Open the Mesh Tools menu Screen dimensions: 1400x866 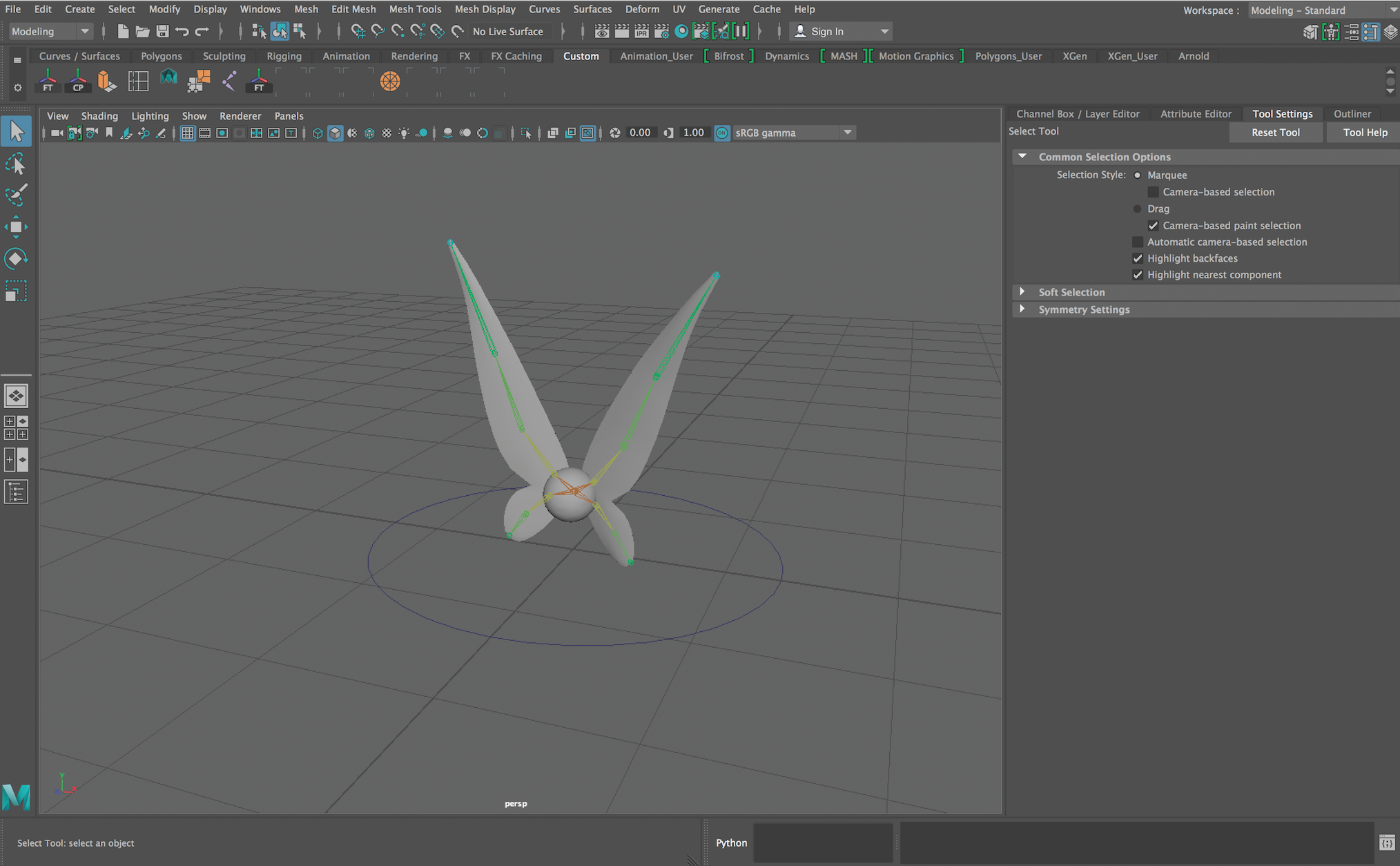click(415, 9)
